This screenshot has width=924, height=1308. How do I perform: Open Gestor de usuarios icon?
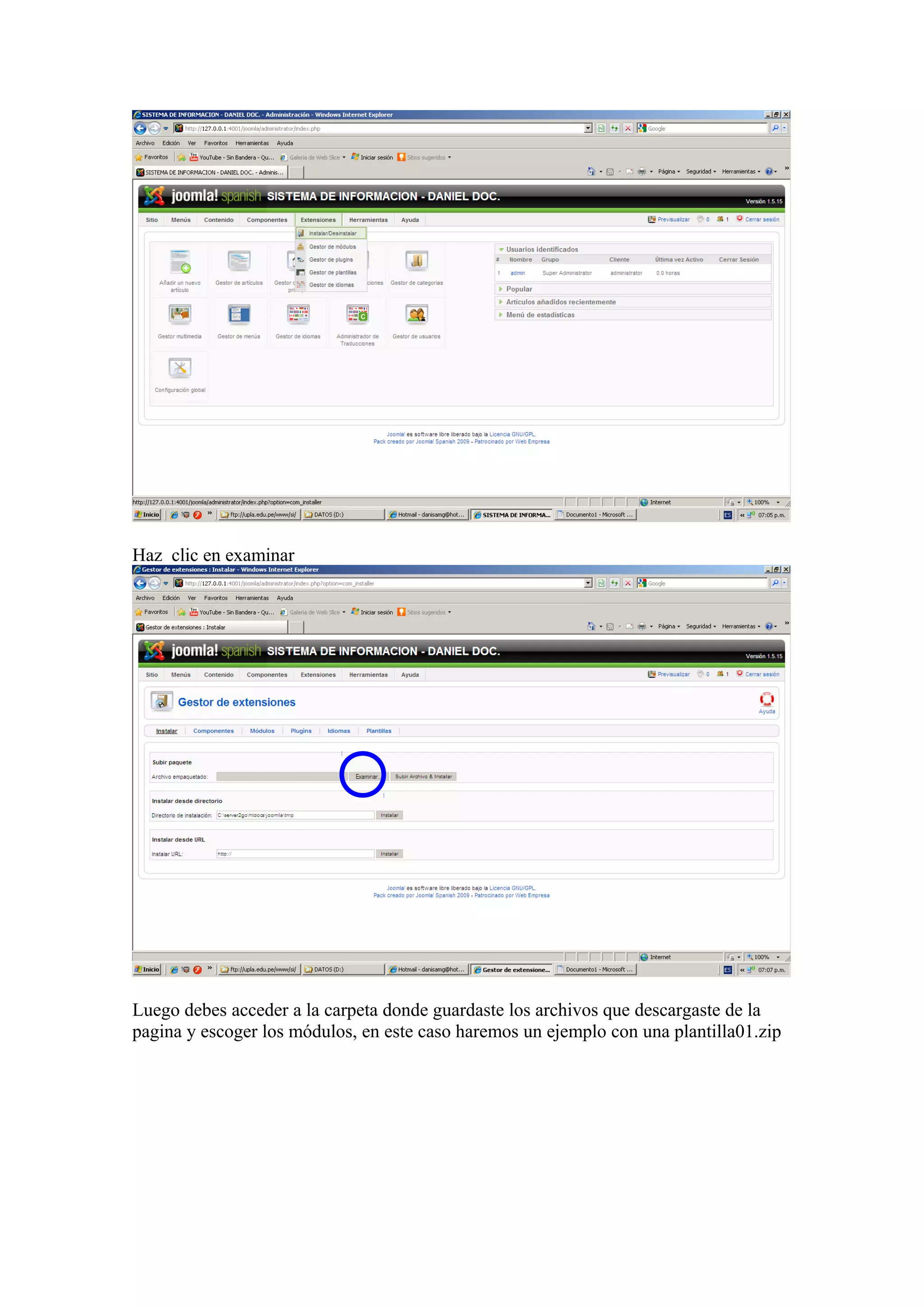tap(417, 314)
